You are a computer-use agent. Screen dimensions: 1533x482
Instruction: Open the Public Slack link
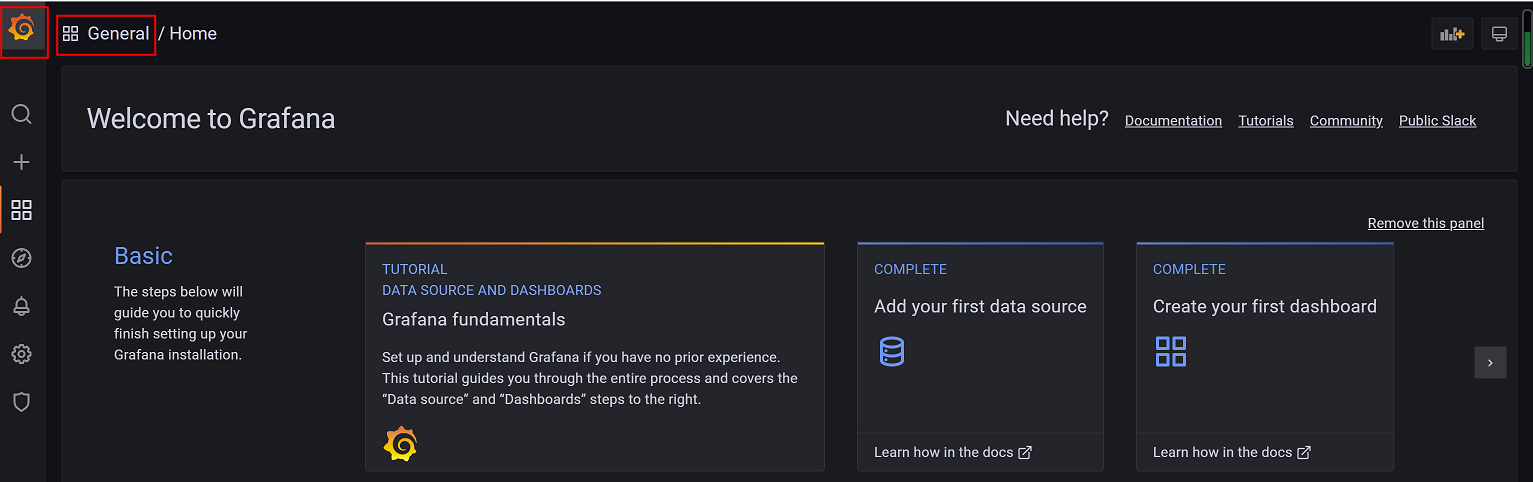[1437, 121]
